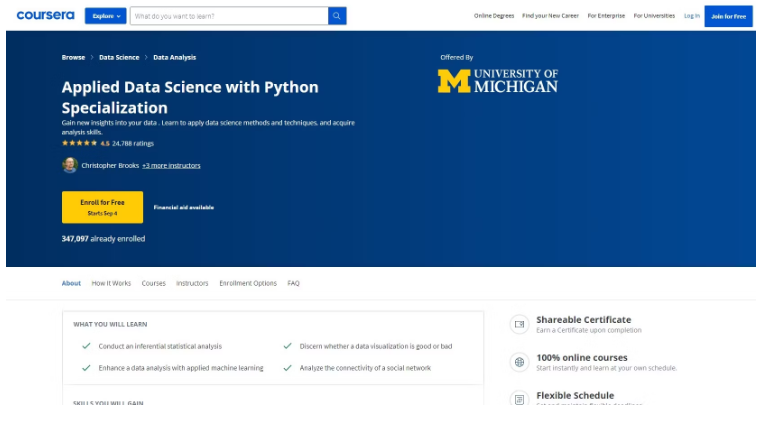Viewport: 766px width, 435px height.
Task: Click checkmark beside 'Enhance a data analysis'
Action: [86, 368]
